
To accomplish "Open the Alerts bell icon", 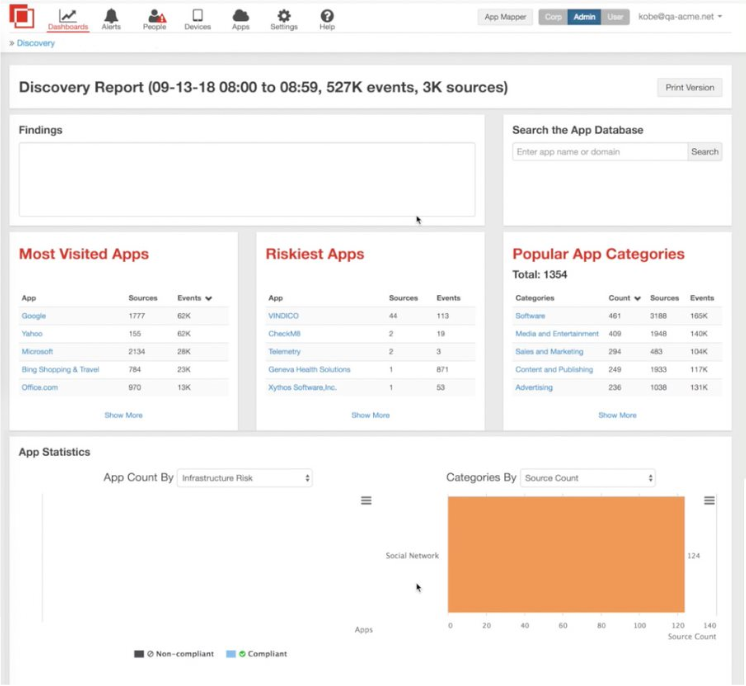I will coord(111,20).
